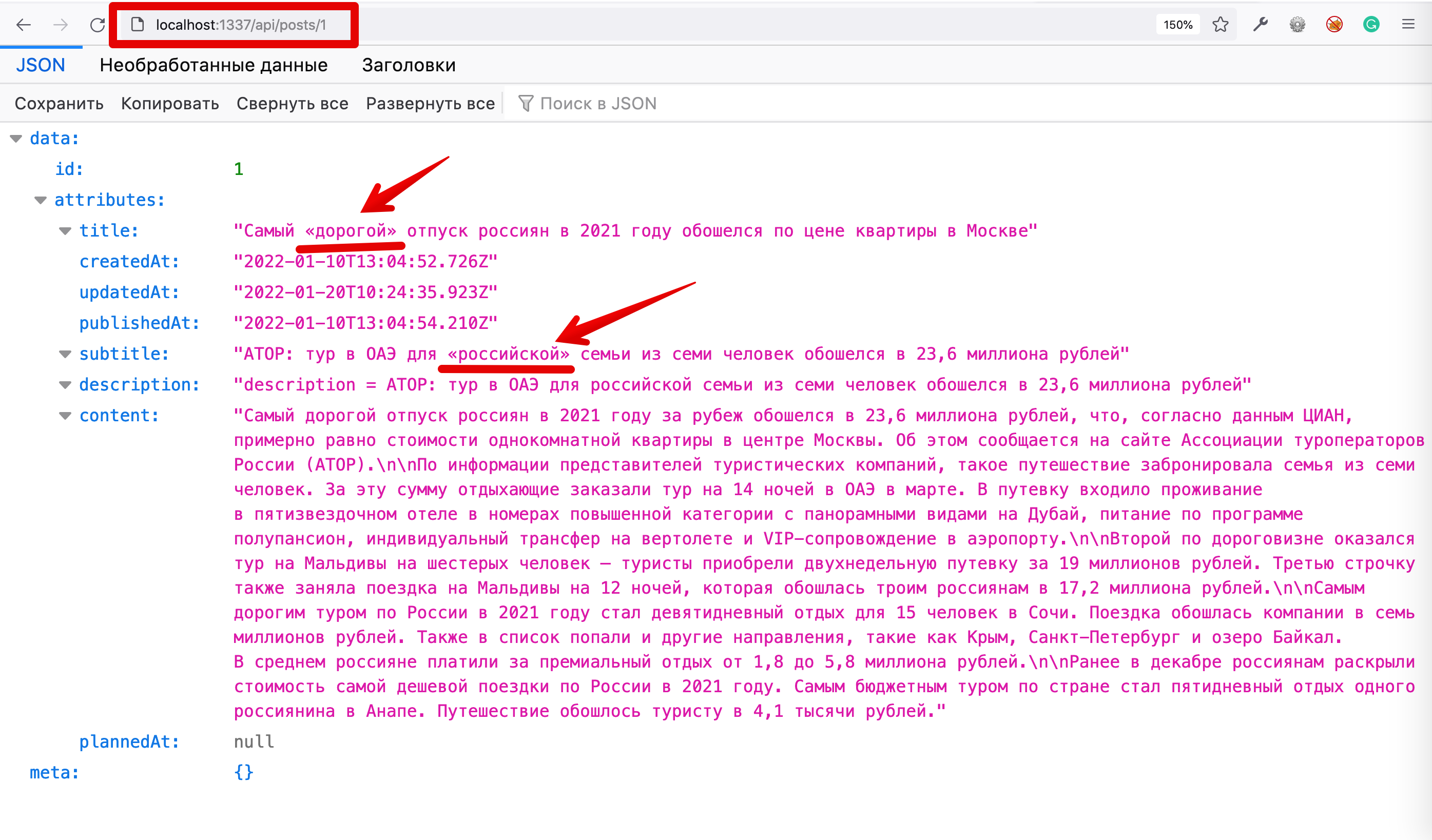Switch to Необработанные данные tab
Viewport: 1432px width, 840px height.
(214, 65)
